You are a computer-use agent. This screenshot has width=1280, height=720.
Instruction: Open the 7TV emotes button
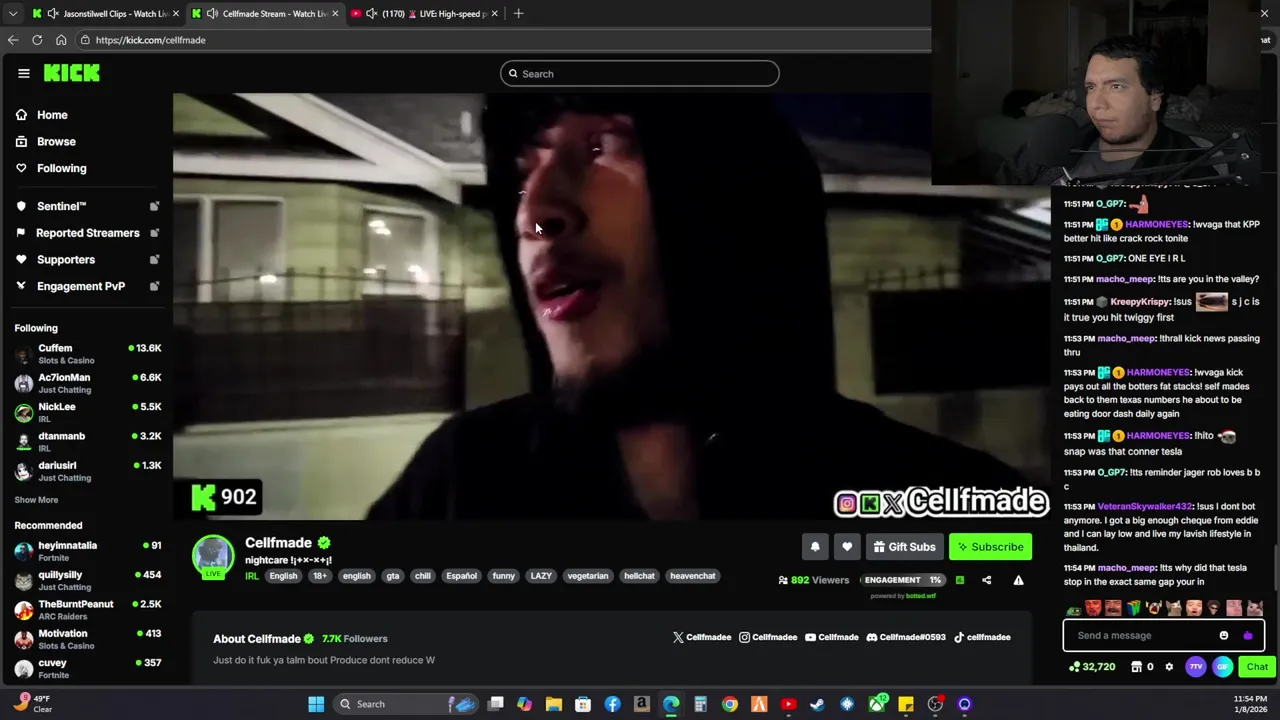[x=1196, y=667]
